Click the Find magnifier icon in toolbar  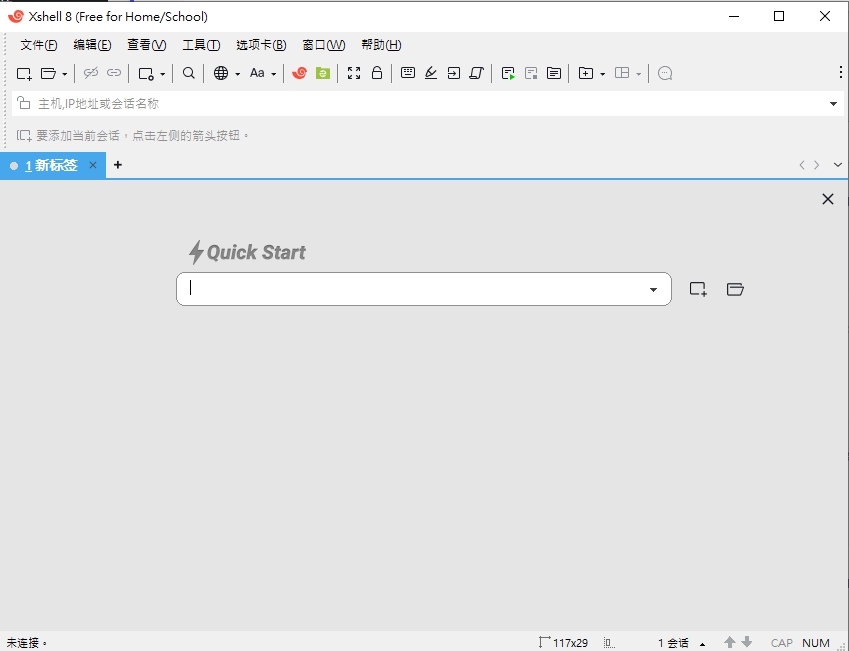pyautogui.click(x=189, y=73)
